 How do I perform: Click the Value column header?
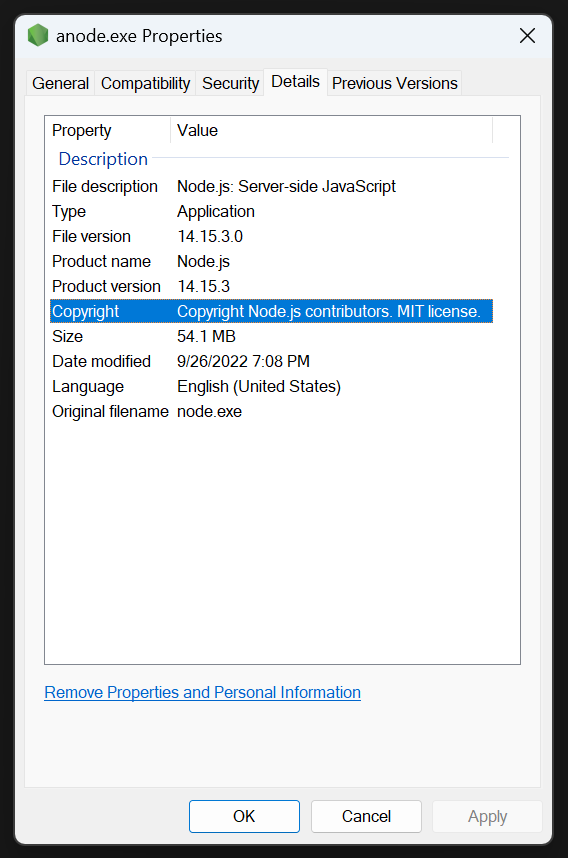coord(332,130)
